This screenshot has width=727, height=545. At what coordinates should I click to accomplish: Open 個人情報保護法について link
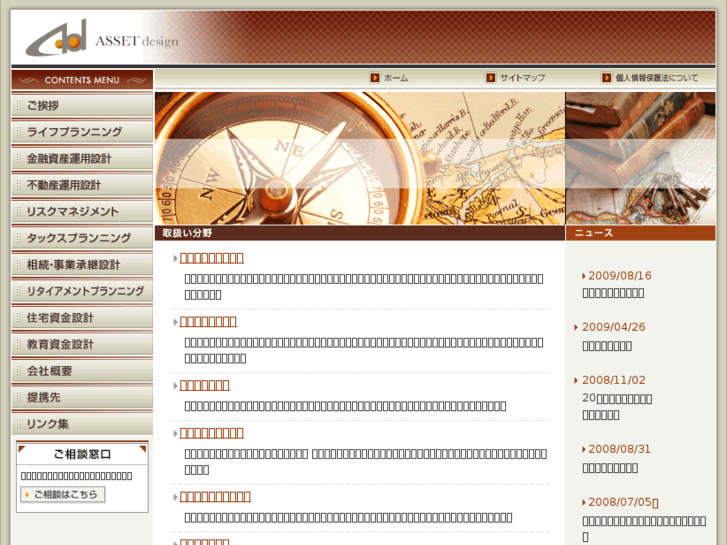point(657,78)
